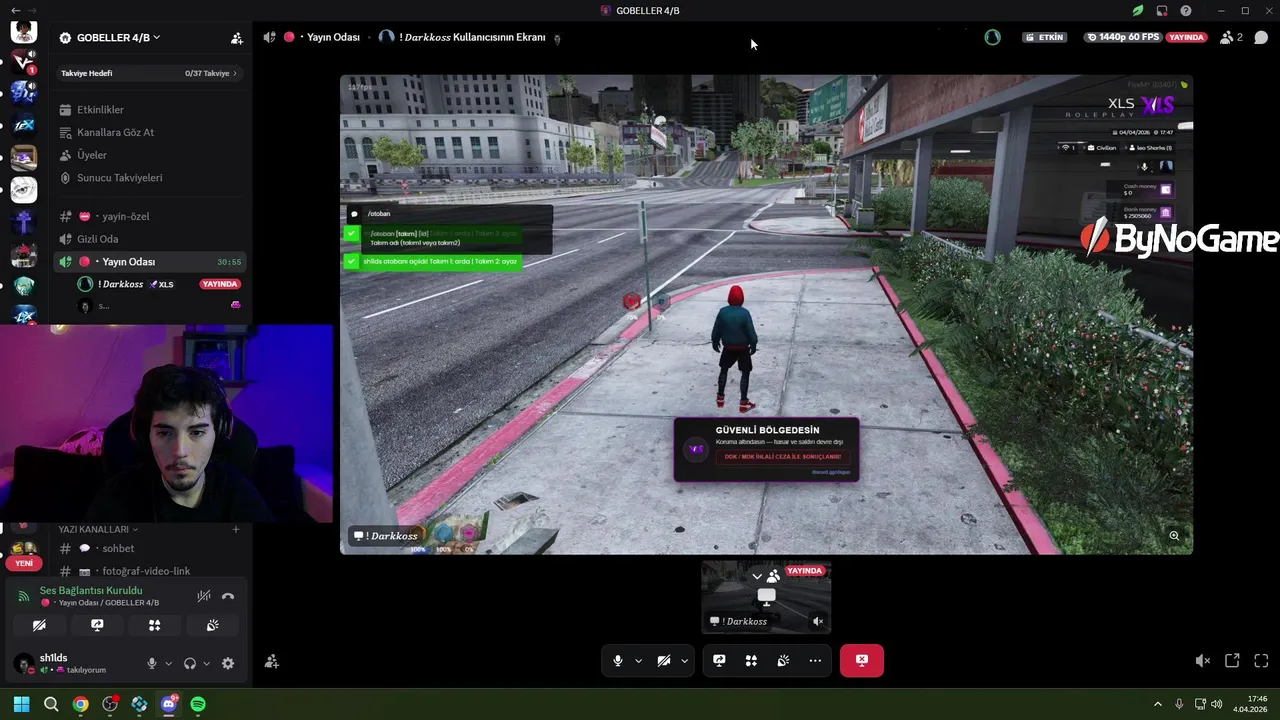
Task: Disconnect from voice with the hang-up icon
Action: pyautogui.click(x=228, y=596)
